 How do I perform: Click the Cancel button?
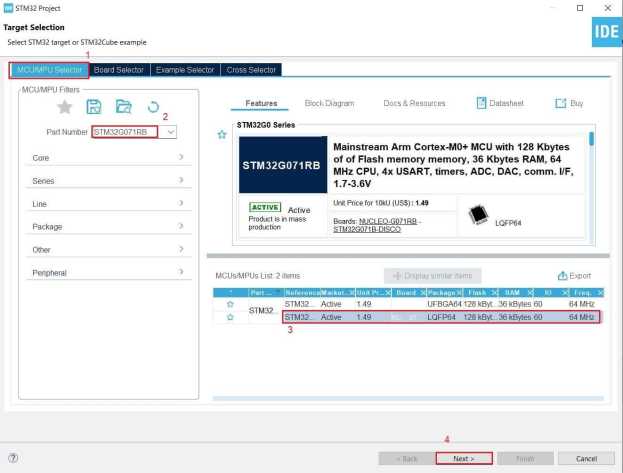(586, 458)
